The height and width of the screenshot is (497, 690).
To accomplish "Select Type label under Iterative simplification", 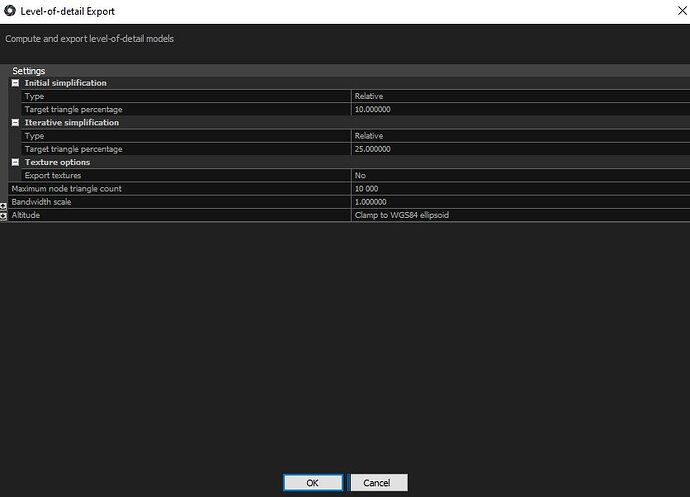I will pyautogui.click(x=34, y=136).
